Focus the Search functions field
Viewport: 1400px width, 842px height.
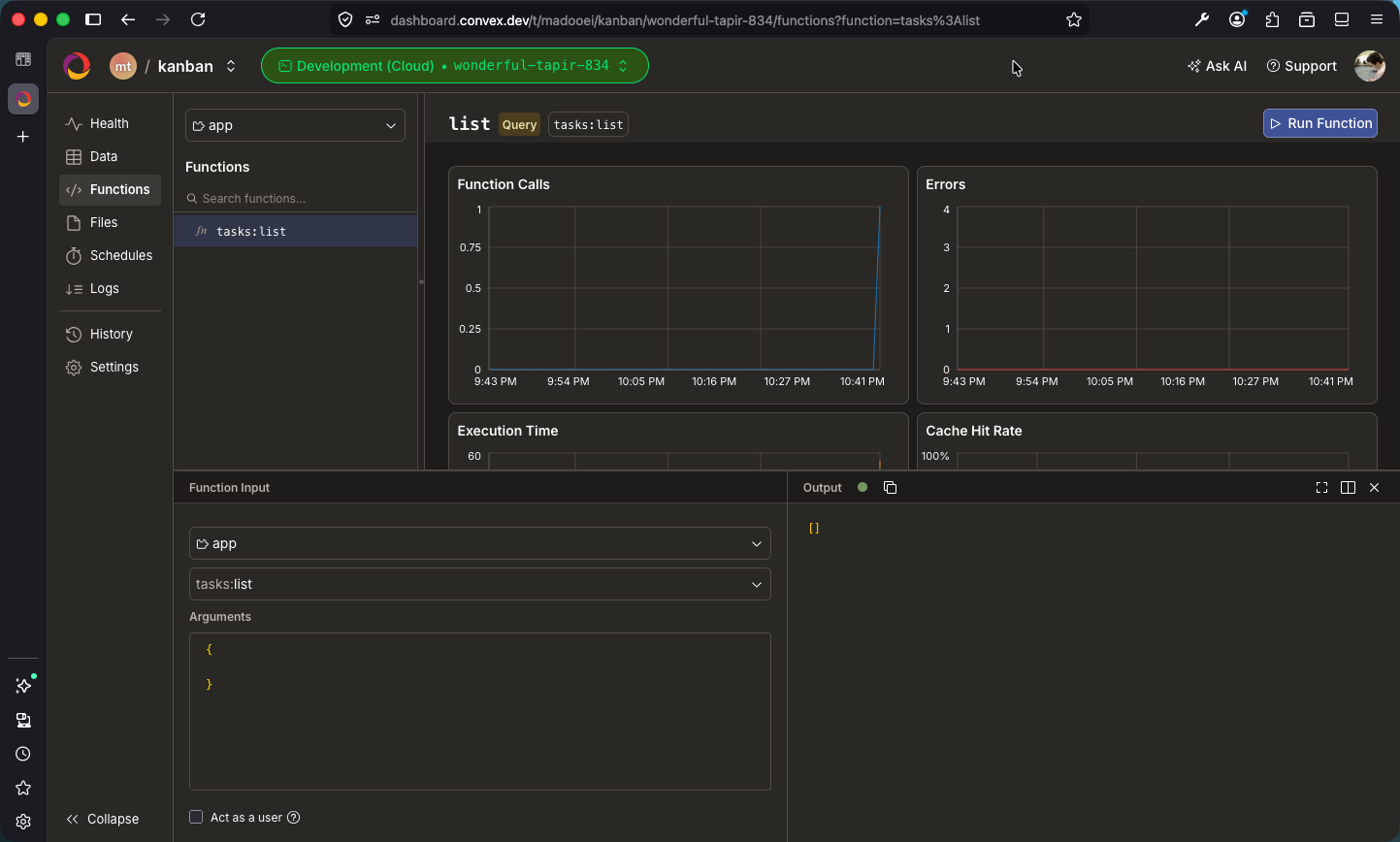(x=295, y=198)
